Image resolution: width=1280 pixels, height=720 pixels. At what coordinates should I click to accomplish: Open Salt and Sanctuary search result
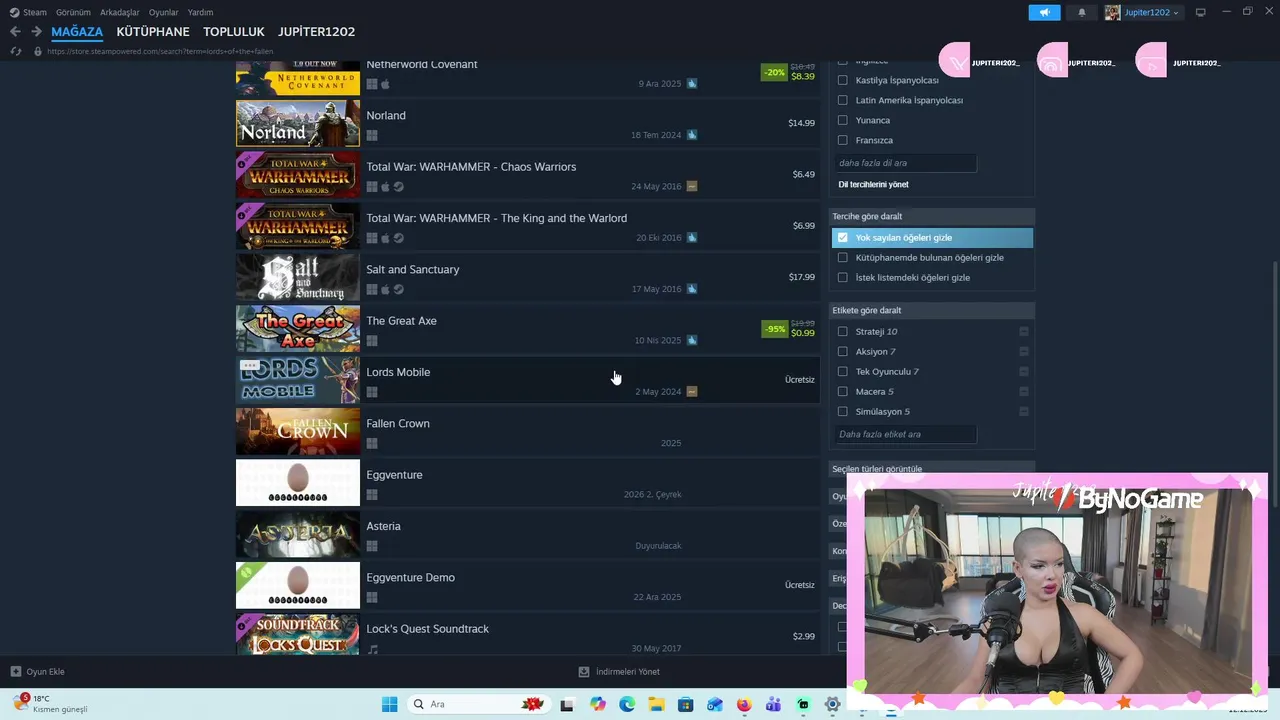point(528,277)
